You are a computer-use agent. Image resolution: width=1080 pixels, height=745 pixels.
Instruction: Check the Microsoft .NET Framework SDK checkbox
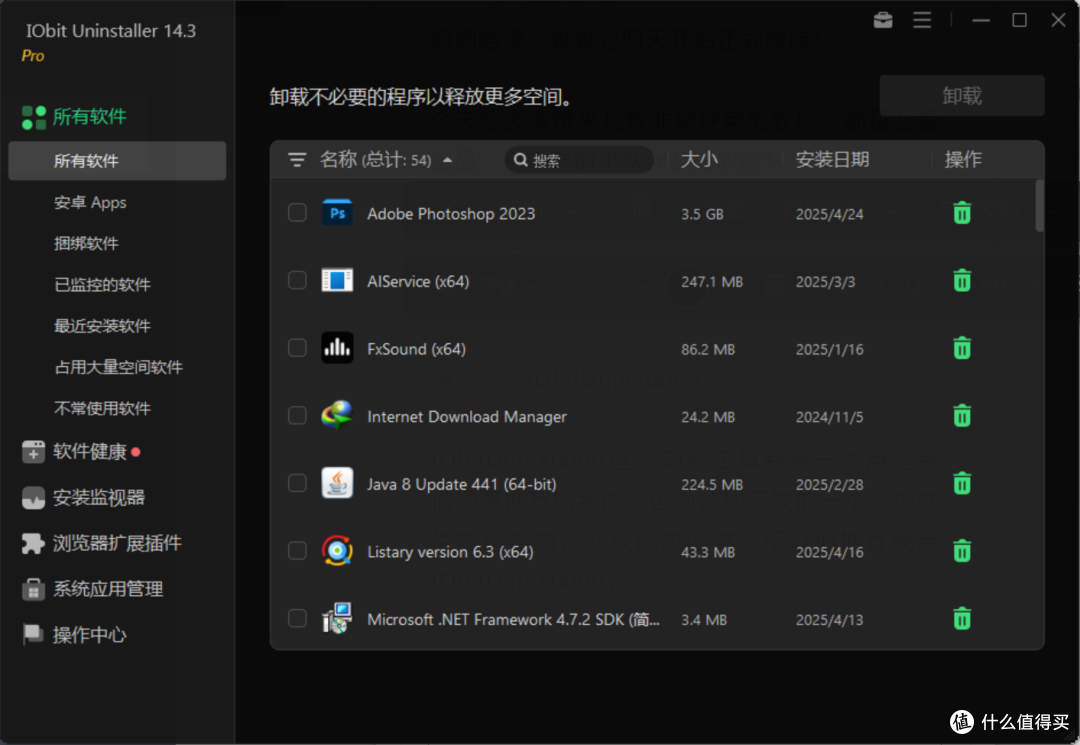(297, 618)
